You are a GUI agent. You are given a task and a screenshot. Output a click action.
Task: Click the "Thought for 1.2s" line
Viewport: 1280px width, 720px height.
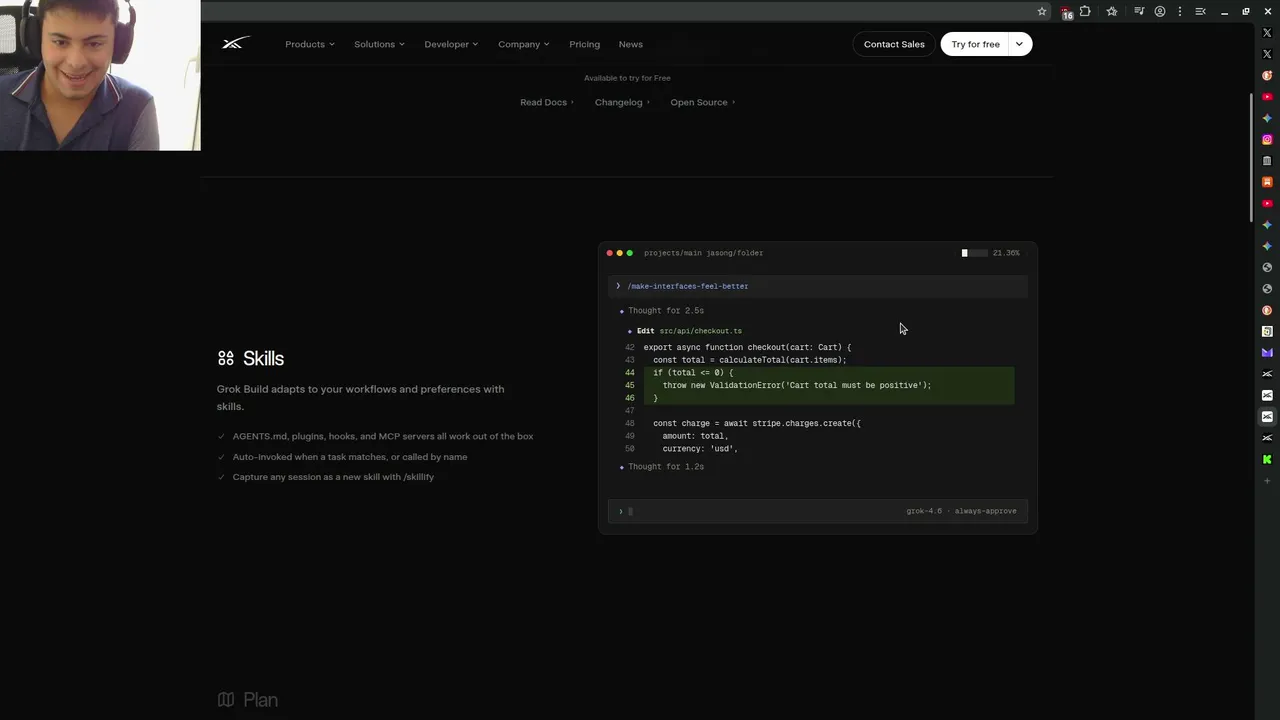point(665,467)
